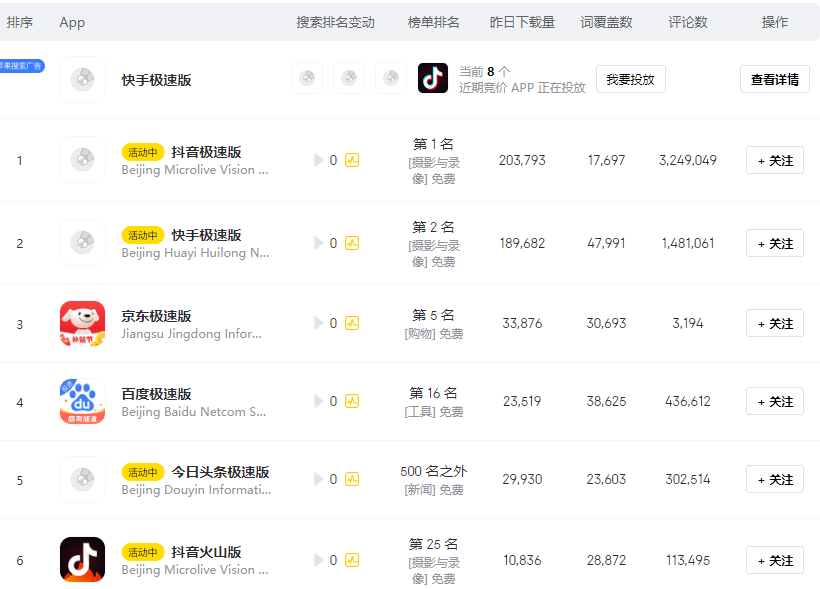The height and width of the screenshot is (589, 820).
Task: Open the trend chart icon for 百度极速版
Action: point(352,400)
